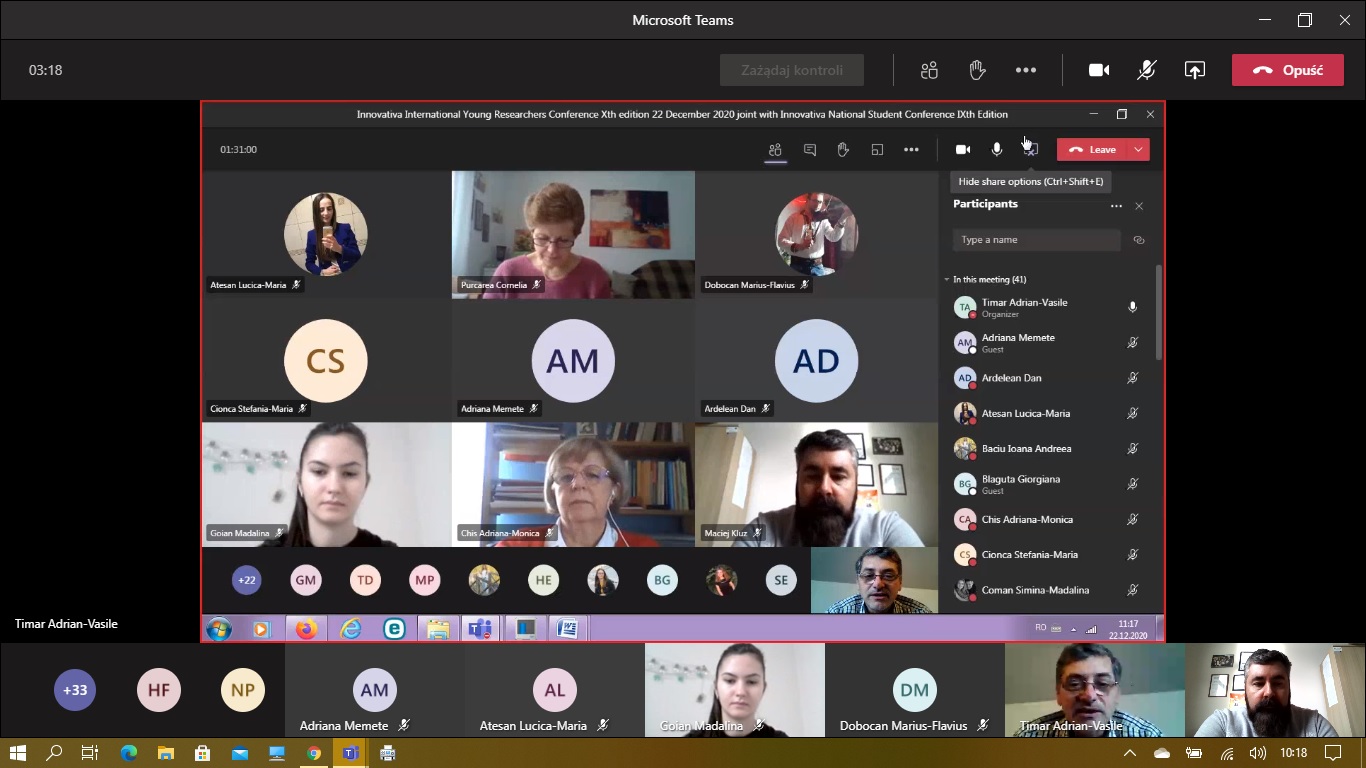Viewport: 1366px width, 768px height.
Task: Open more actions ellipsis in top Teams toolbar
Action: 1025,70
